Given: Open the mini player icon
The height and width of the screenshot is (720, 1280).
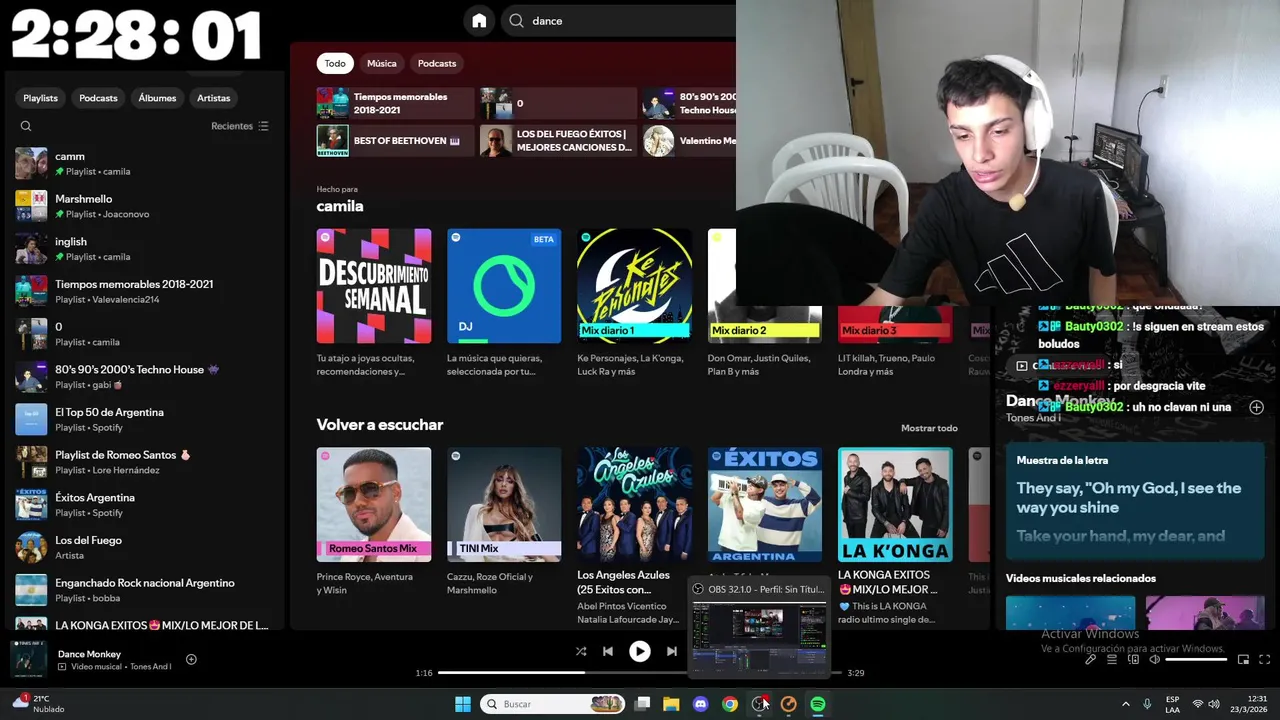Looking at the screenshot, I should pos(1243,659).
